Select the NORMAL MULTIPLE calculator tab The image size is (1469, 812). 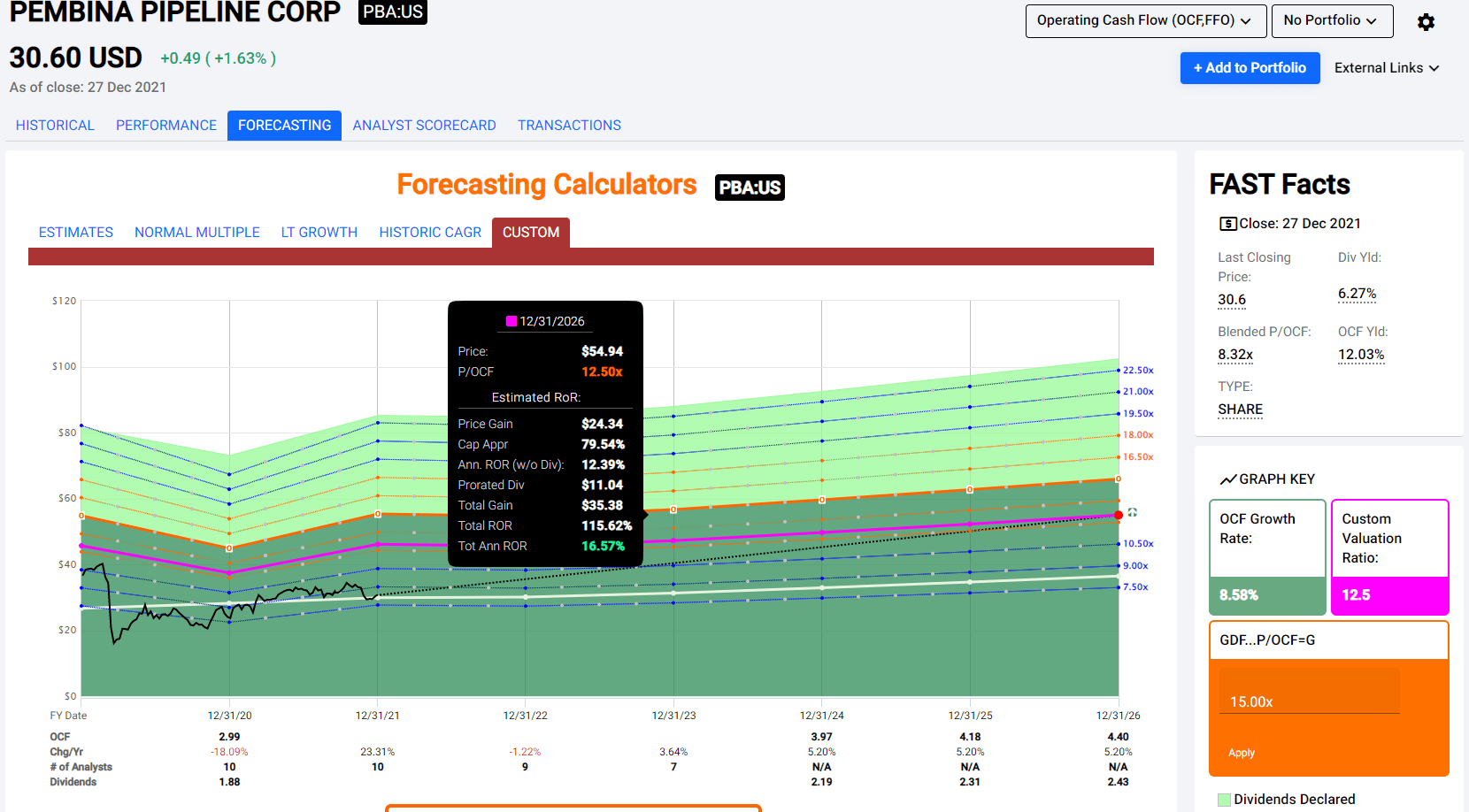click(197, 233)
